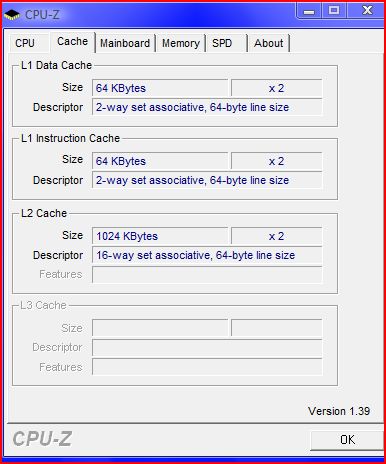Click the CPU-Z title bar text

[x=42, y=15]
